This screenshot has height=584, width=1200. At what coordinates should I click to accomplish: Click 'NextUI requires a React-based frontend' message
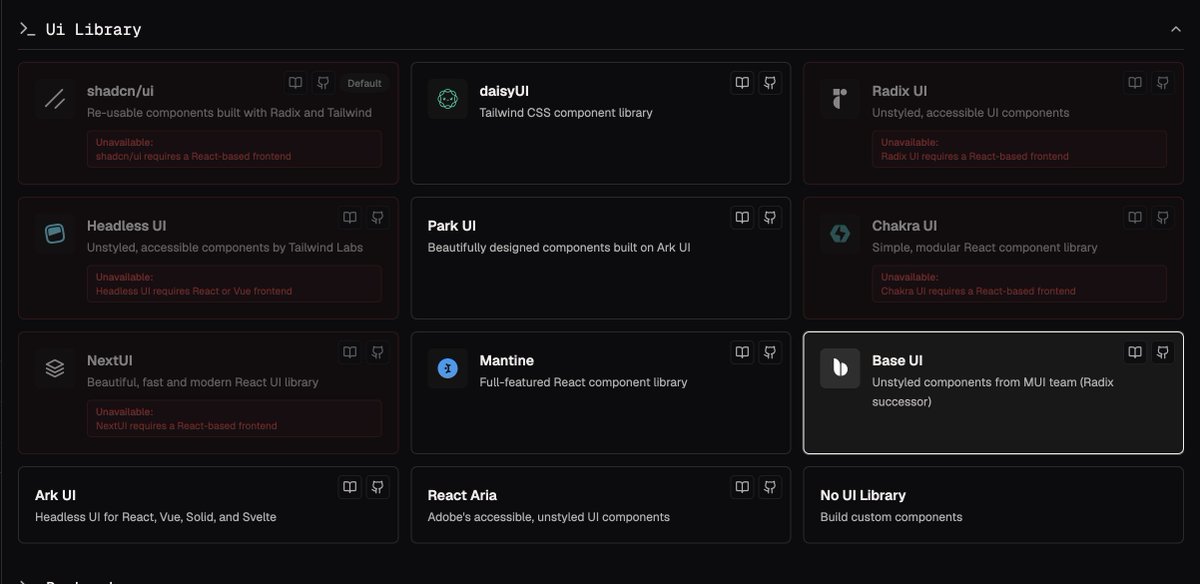pos(186,425)
